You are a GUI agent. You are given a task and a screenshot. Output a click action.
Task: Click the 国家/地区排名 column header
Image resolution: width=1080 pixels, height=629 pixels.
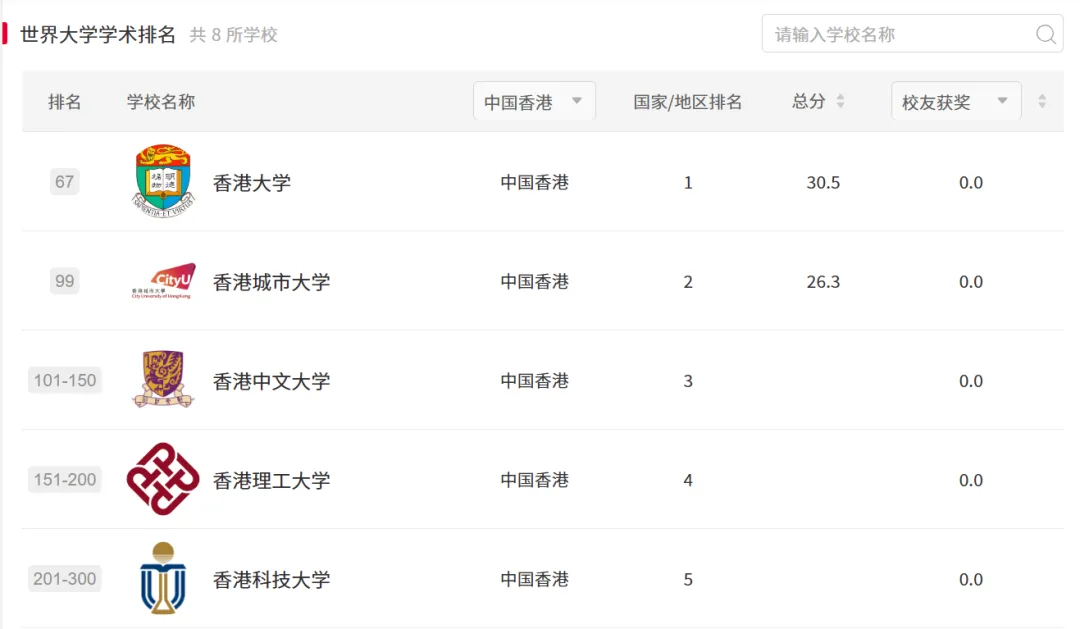[688, 102]
